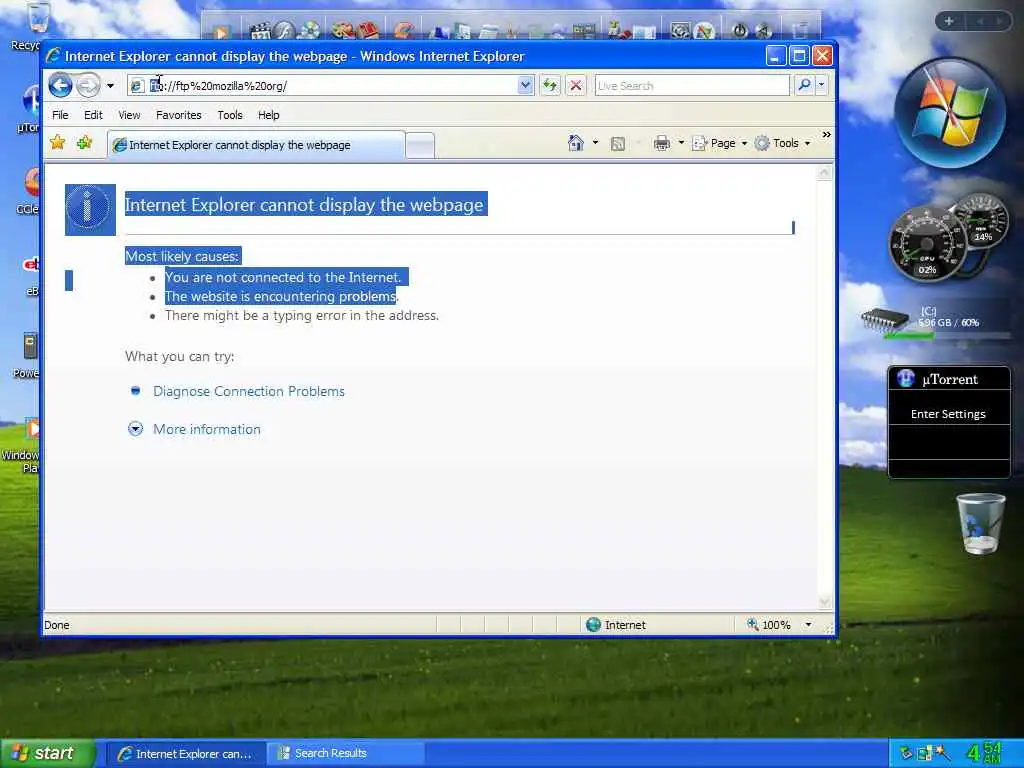Screen dimensions: 1024x768
Task: Click the 100% zoom level button
Action: pyautogui.click(x=769, y=625)
